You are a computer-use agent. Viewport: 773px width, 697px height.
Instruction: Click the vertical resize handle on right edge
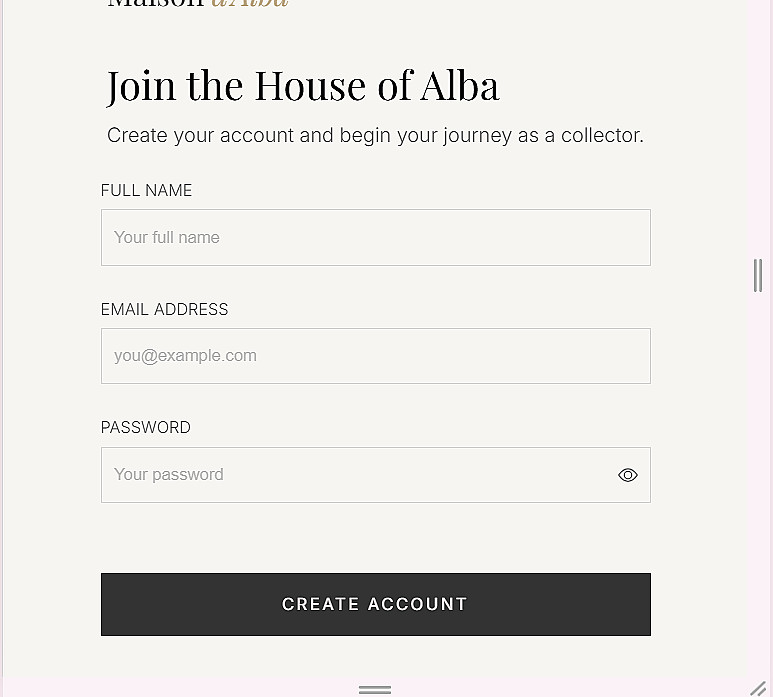pos(758,275)
